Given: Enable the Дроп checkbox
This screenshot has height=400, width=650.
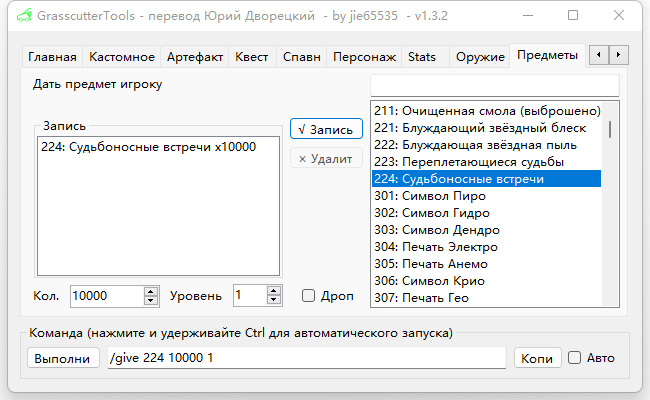Looking at the screenshot, I should coord(309,296).
